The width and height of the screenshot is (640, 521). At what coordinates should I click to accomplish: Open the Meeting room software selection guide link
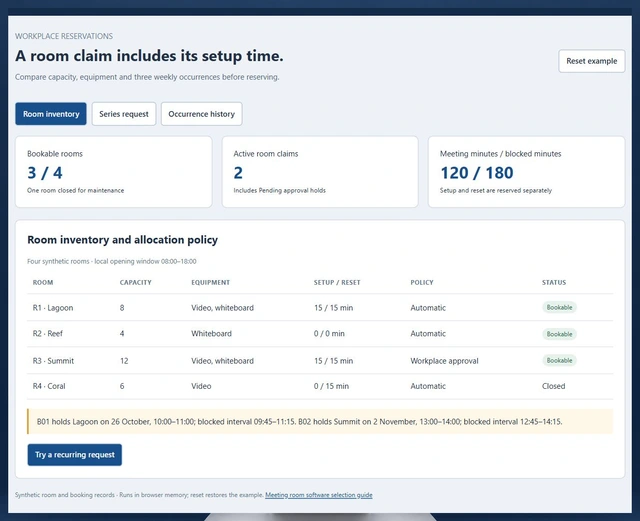coord(319,495)
